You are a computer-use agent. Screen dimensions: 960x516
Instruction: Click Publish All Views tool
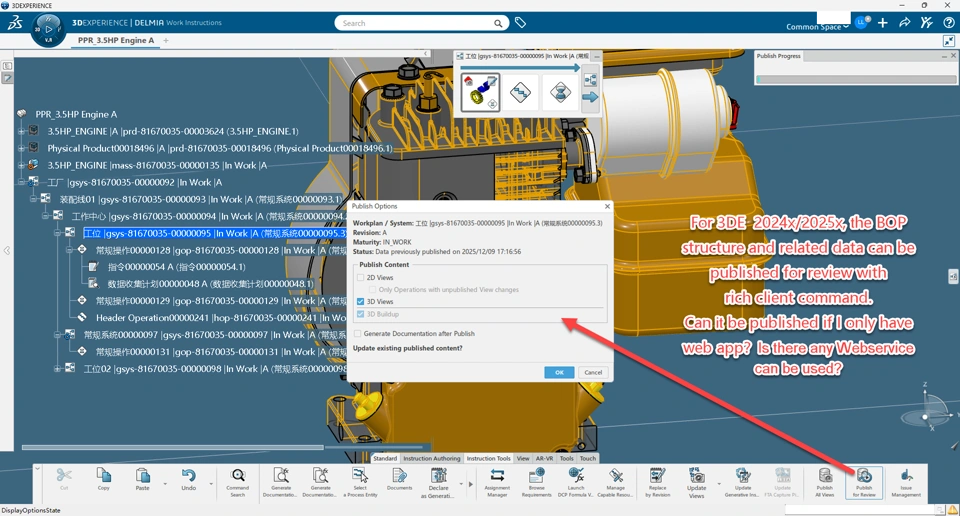(x=825, y=482)
